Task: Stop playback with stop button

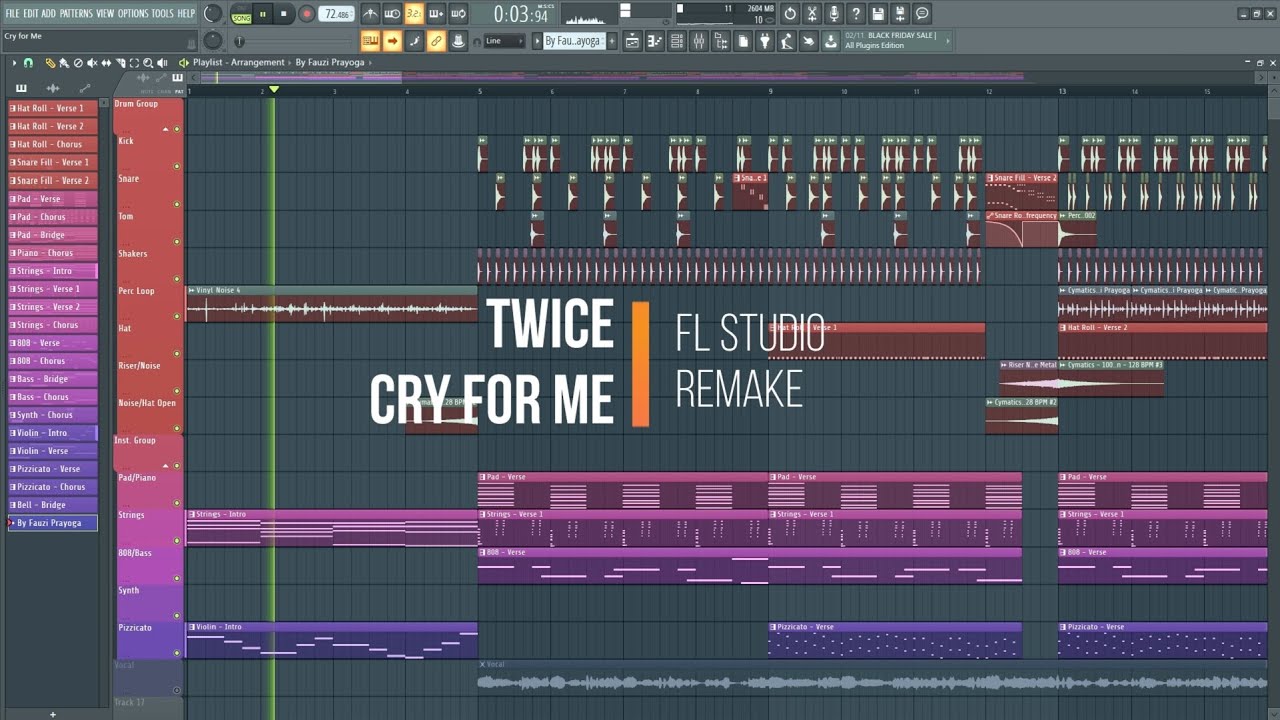Action: pyautogui.click(x=284, y=14)
